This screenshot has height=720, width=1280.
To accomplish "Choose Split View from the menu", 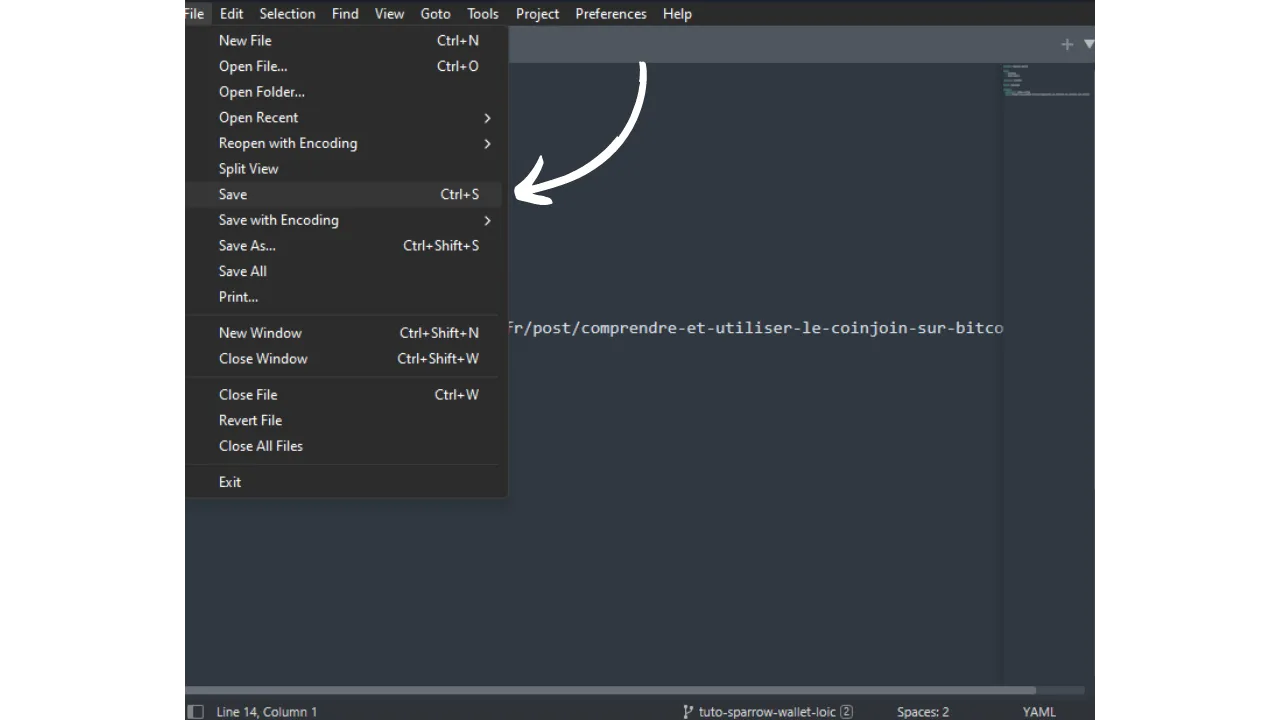I will click(x=249, y=169).
